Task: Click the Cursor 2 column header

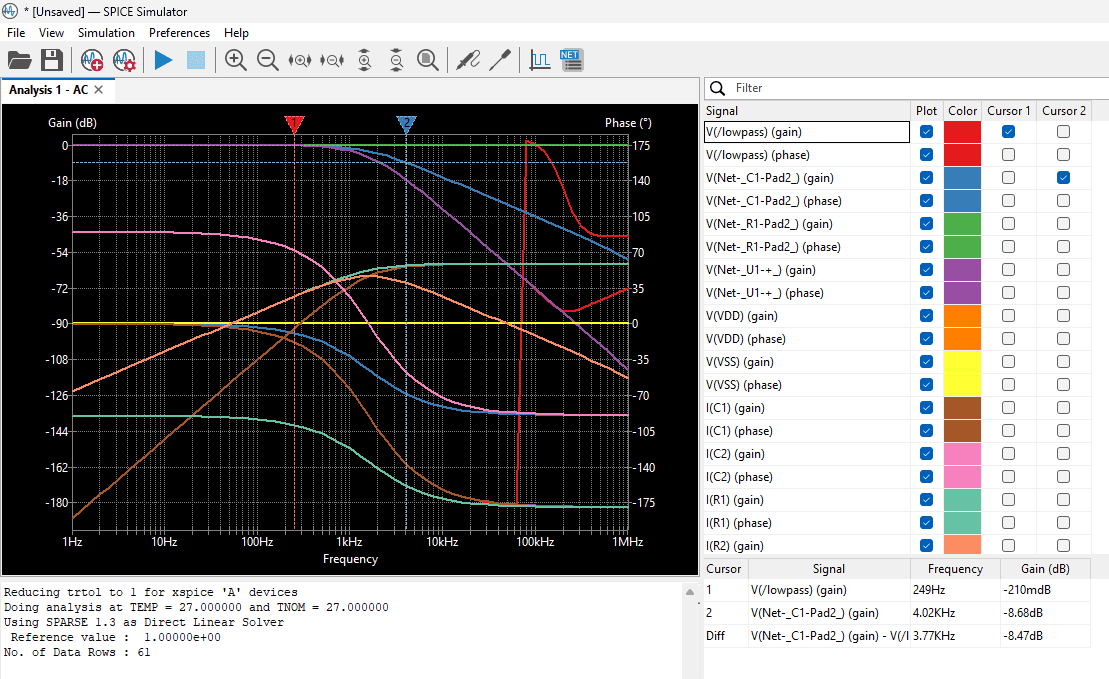Action: (1063, 110)
